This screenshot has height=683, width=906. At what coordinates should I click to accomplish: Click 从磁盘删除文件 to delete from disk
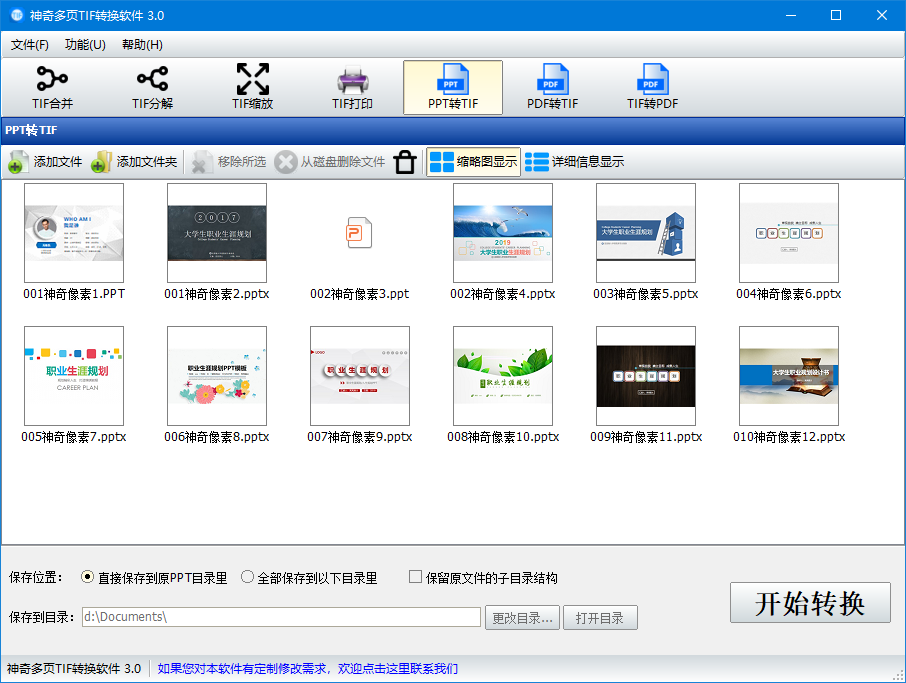[329, 162]
